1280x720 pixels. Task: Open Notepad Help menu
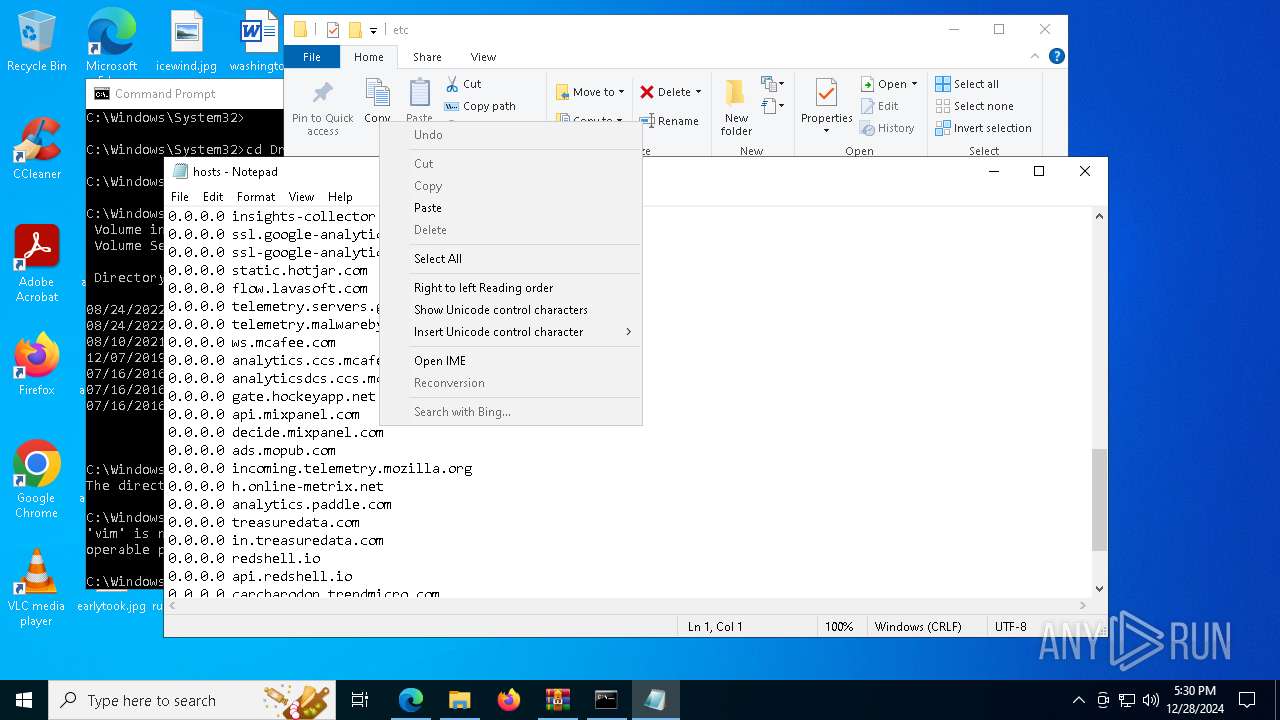[x=340, y=197]
